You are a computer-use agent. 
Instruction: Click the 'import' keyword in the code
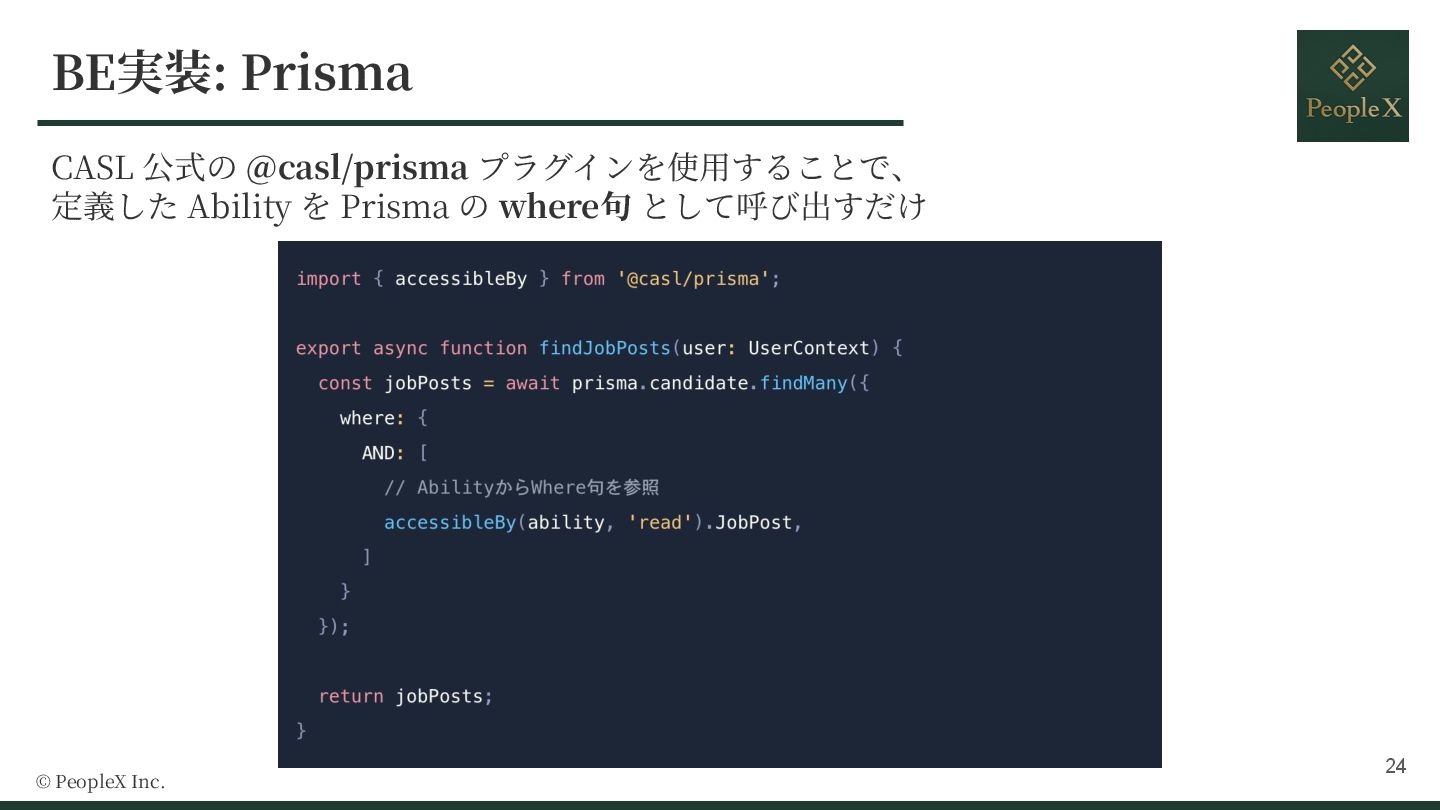click(328, 279)
